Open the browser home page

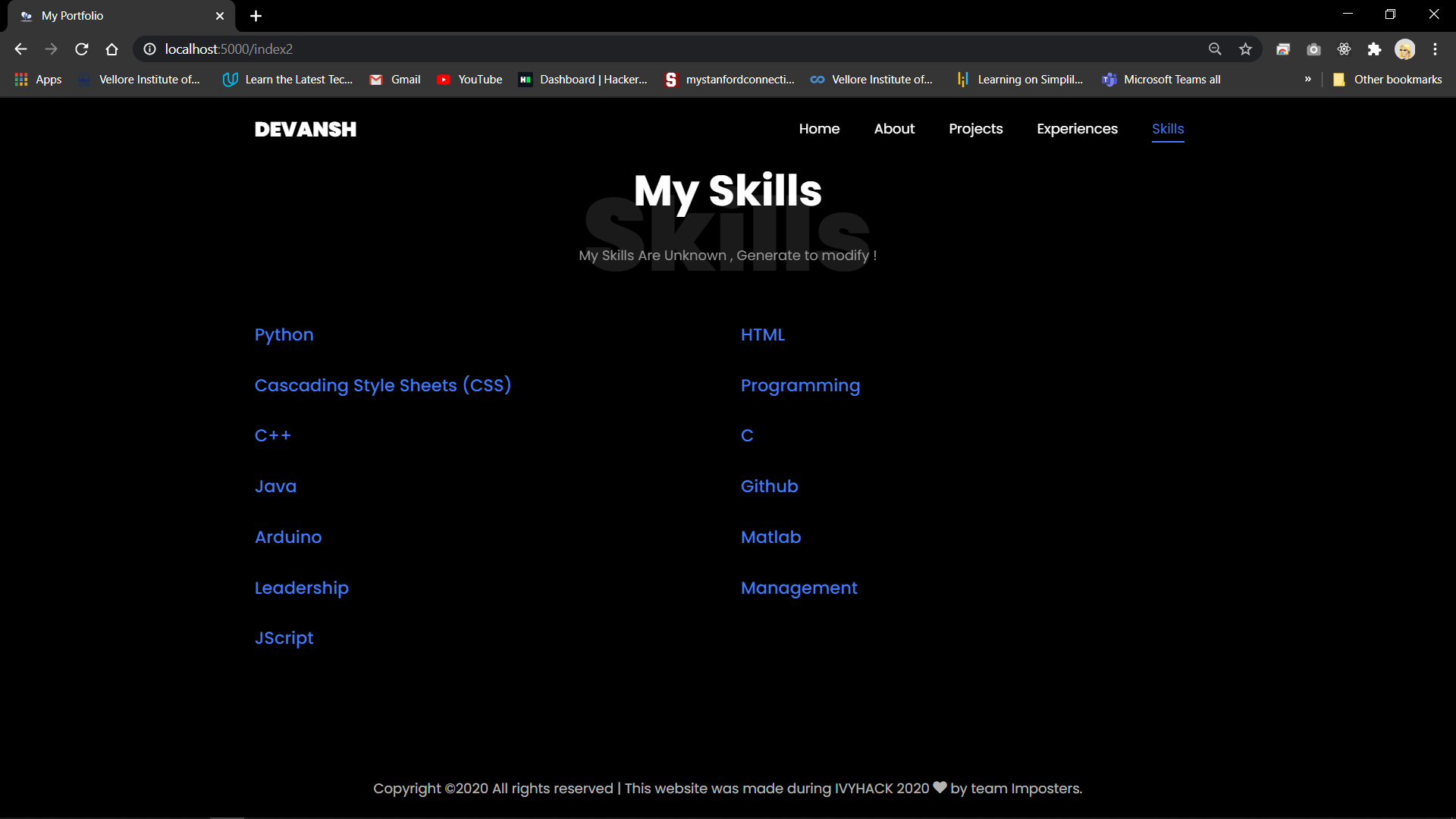pyautogui.click(x=111, y=49)
